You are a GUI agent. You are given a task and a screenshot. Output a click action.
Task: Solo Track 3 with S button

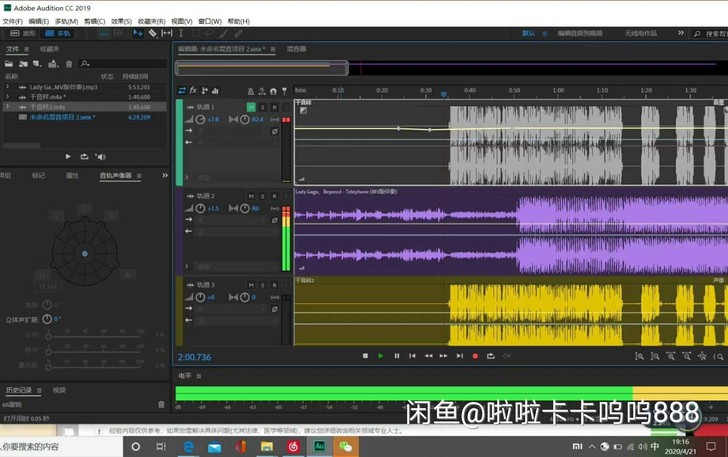262,285
